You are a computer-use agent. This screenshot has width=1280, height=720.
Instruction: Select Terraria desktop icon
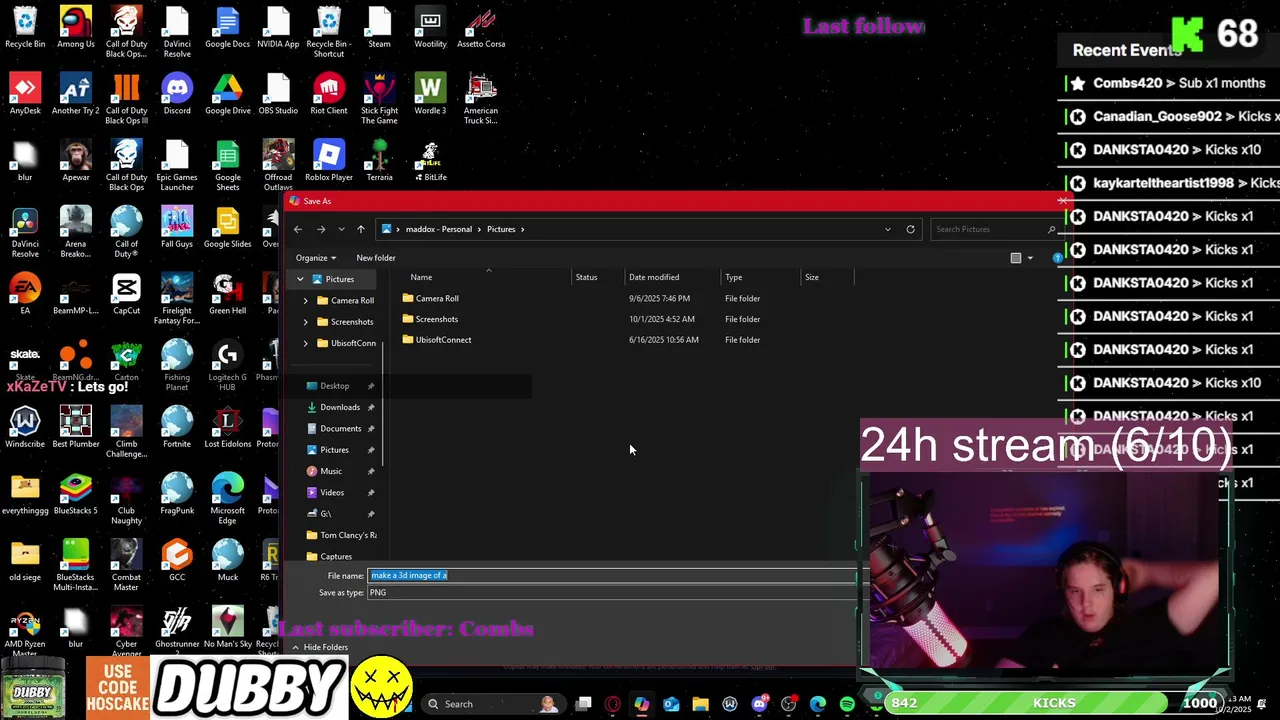[x=379, y=161]
